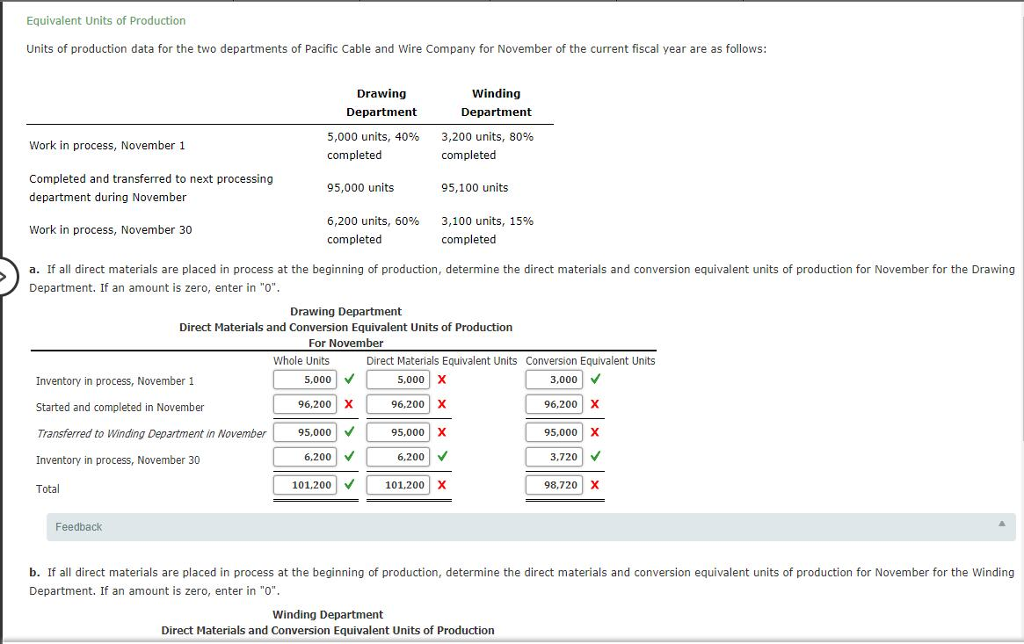Open the Equivalent Units of Production link
The image size is (1024, 644).
click(103, 20)
